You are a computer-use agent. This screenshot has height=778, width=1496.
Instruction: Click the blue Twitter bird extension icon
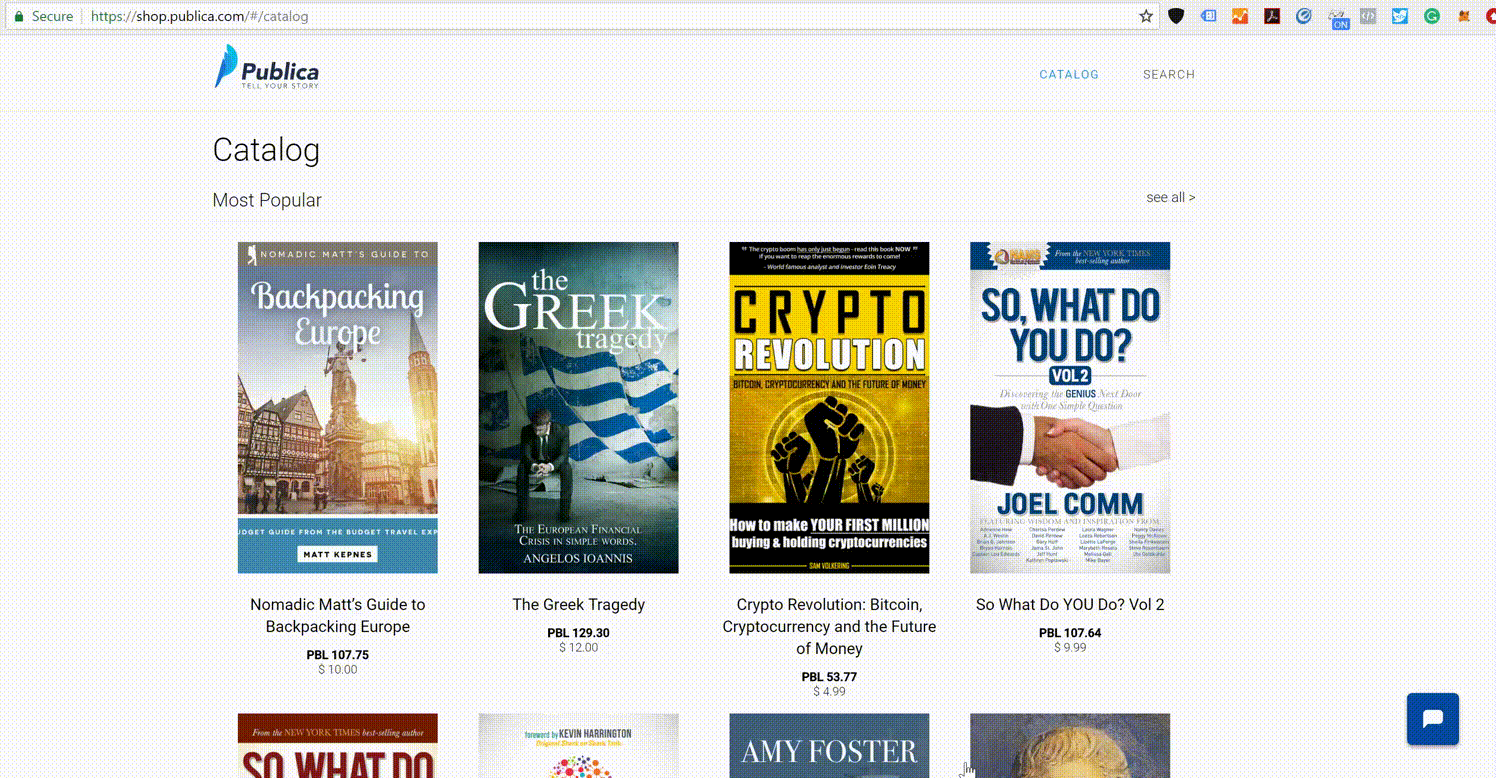pos(1400,16)
